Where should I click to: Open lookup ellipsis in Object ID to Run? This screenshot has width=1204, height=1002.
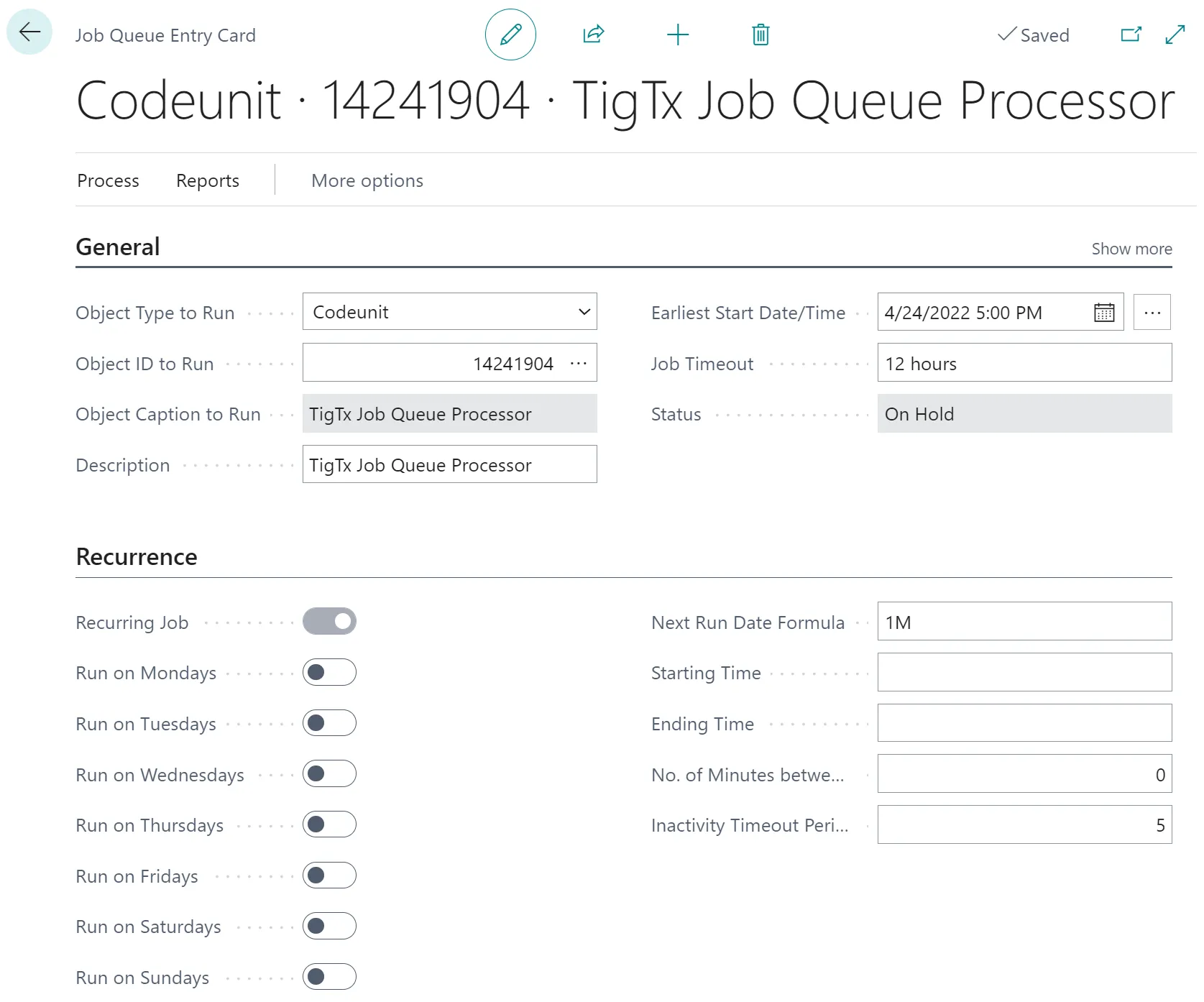pos(579,364)
